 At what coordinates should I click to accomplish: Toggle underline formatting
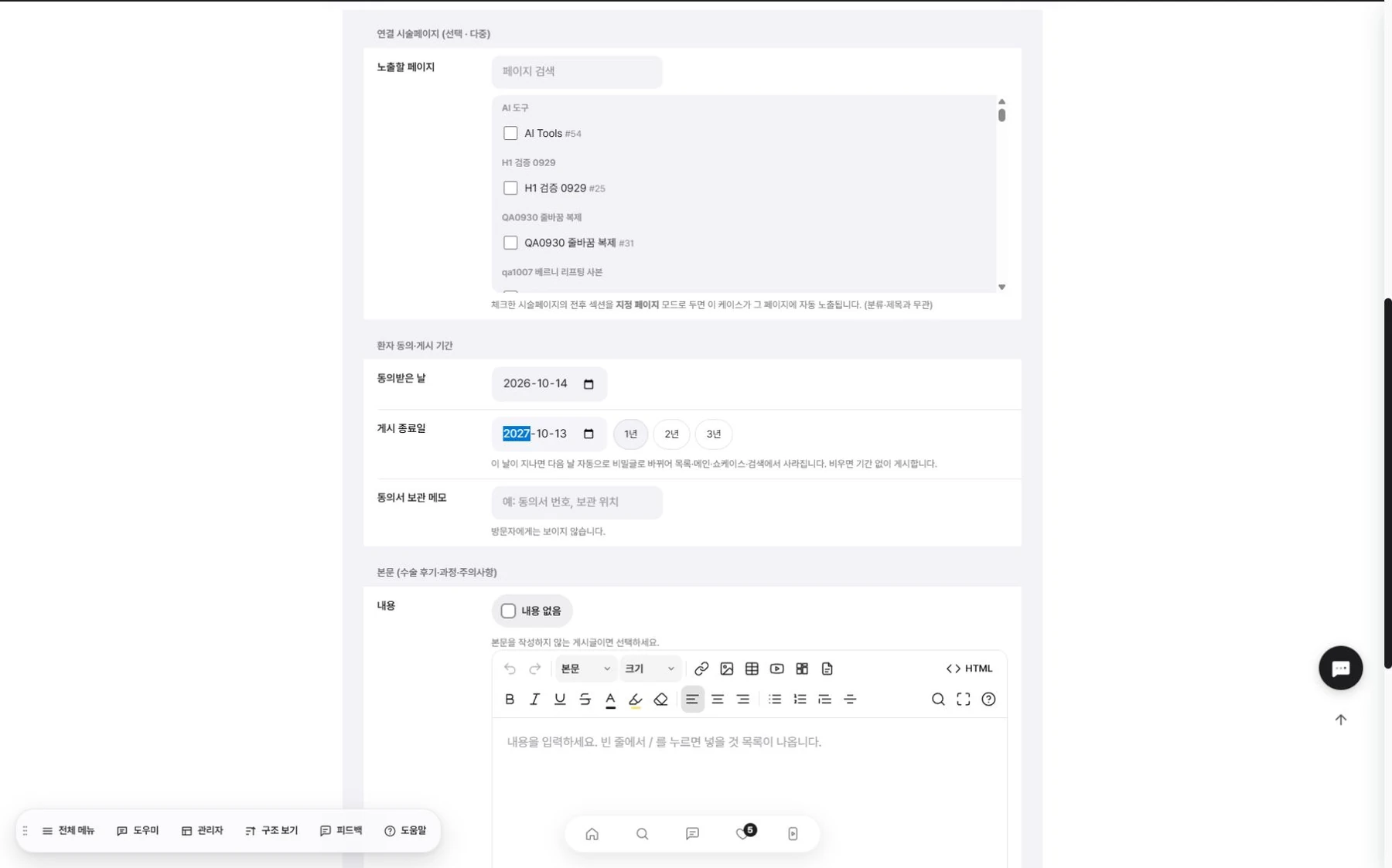[560, 699]
